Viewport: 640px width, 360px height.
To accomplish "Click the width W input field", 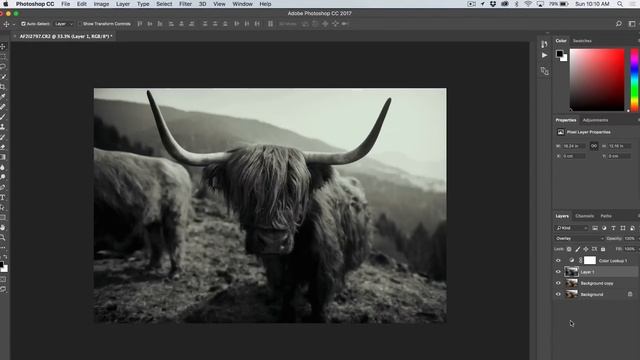I will coord(573,146).
